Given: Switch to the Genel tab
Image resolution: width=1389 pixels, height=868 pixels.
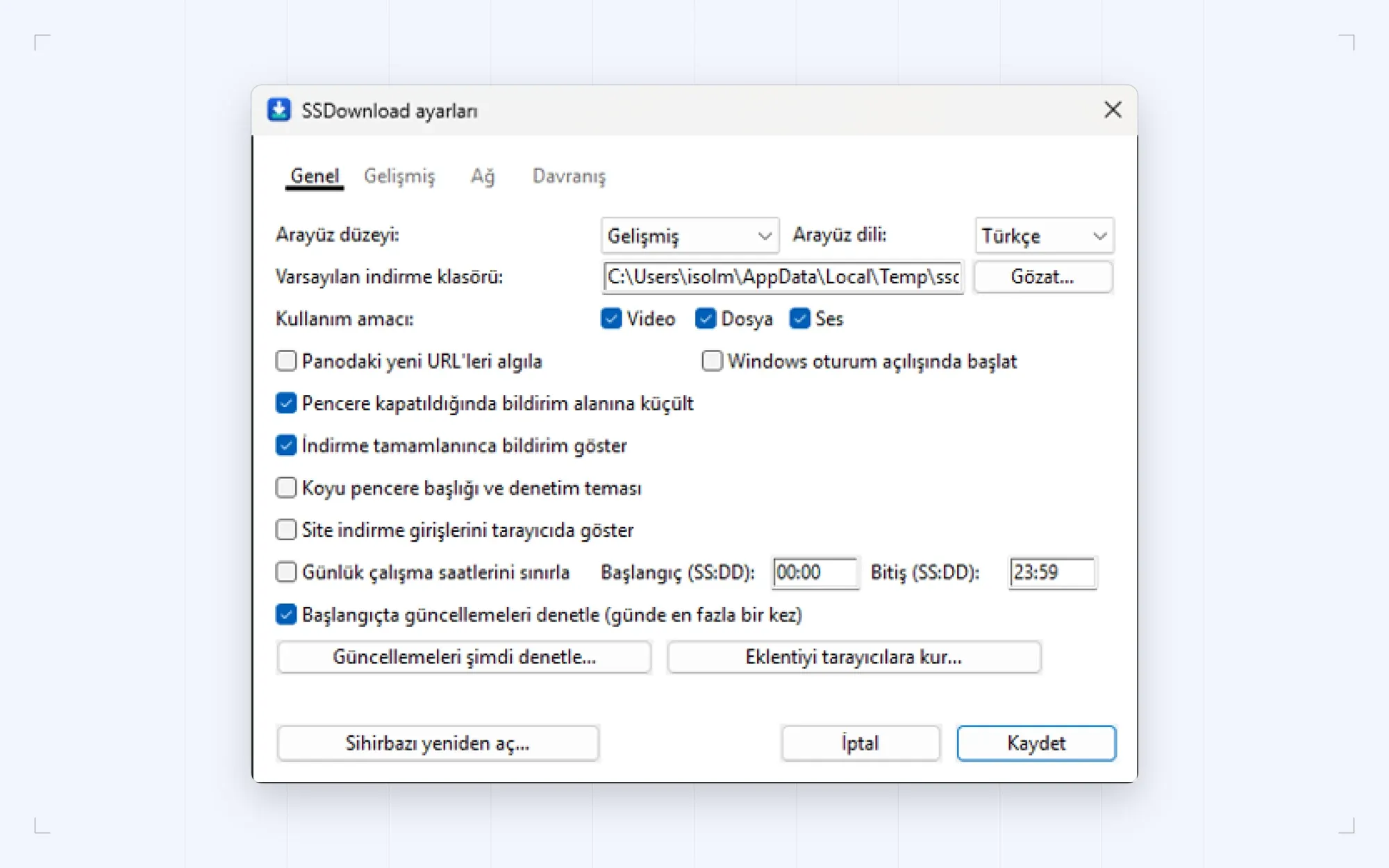Looking at the screenshot, I should pos(315,176).
